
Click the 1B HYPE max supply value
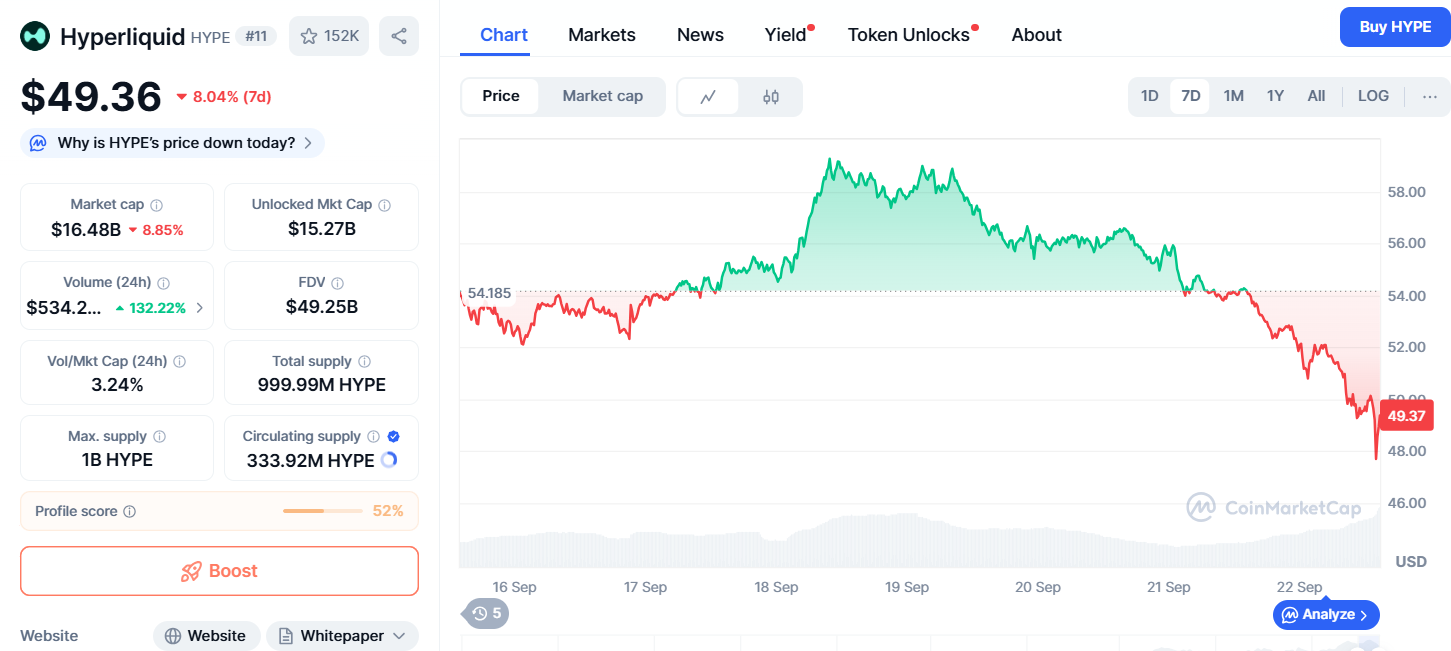coord(117,460)
